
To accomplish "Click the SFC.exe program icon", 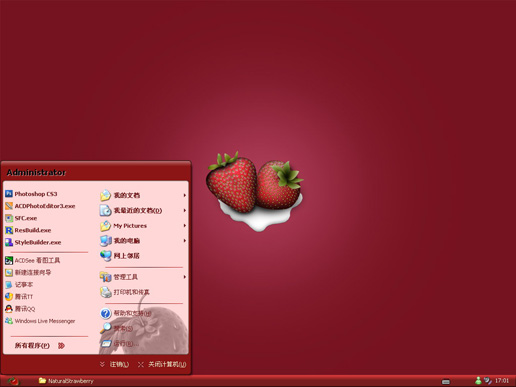I will [x=9, y=218].
